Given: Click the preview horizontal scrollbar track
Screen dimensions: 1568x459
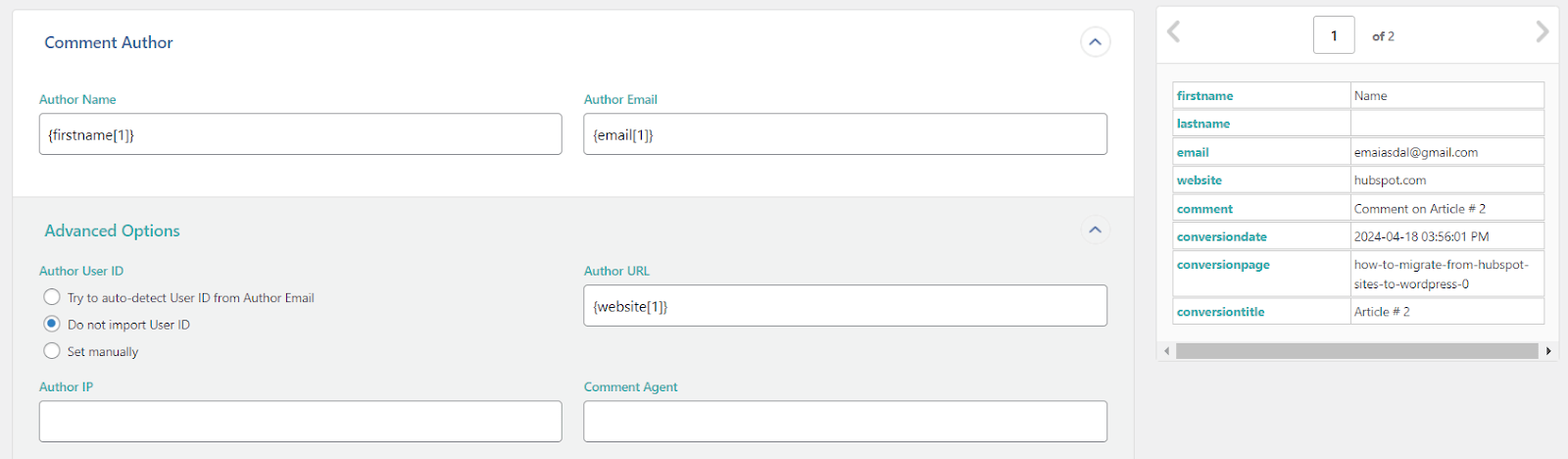Looking at the screenshot, I should [1356, 351].
